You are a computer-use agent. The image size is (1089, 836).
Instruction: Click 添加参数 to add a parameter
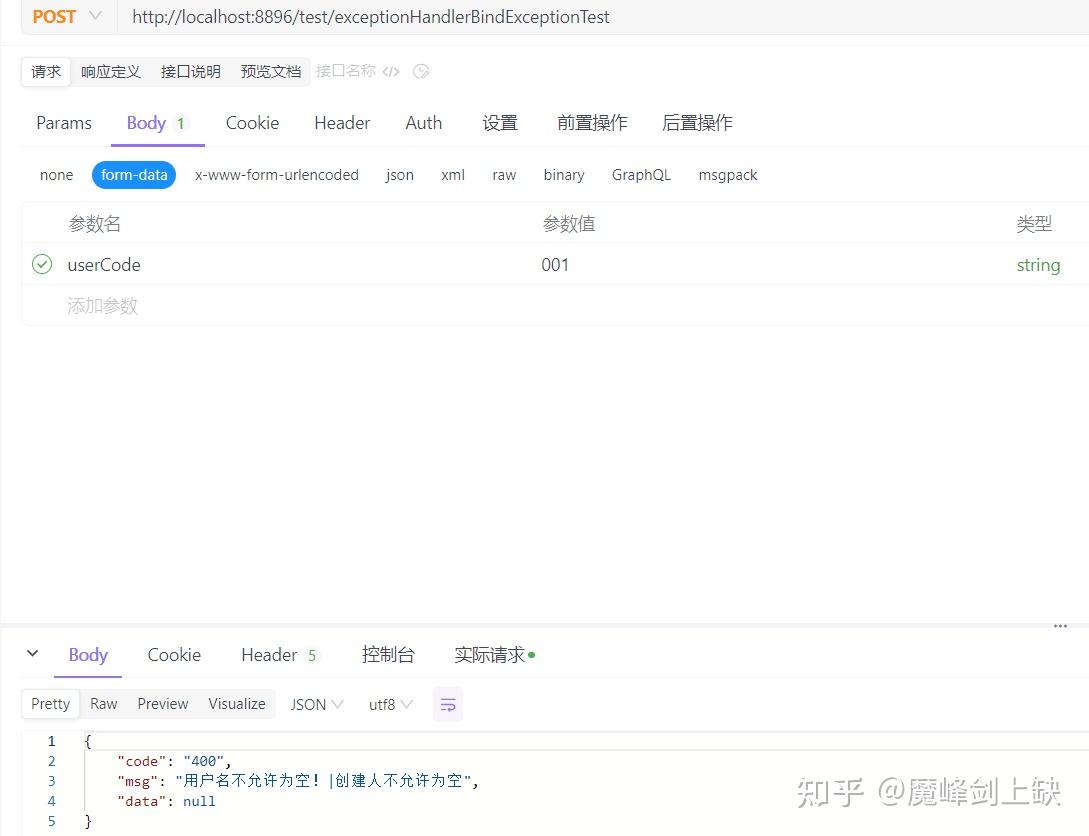(x=102, y=305)
